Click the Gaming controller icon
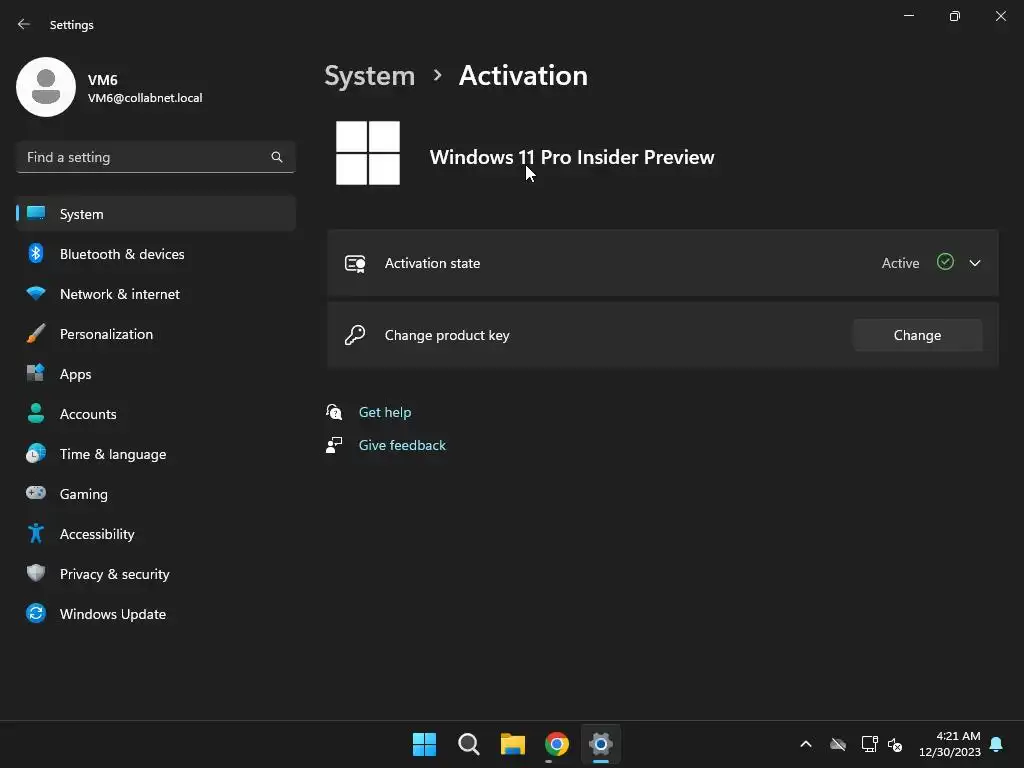This screenshot has height=768, width=1024. pyautogui.click(x=36, y=493)
